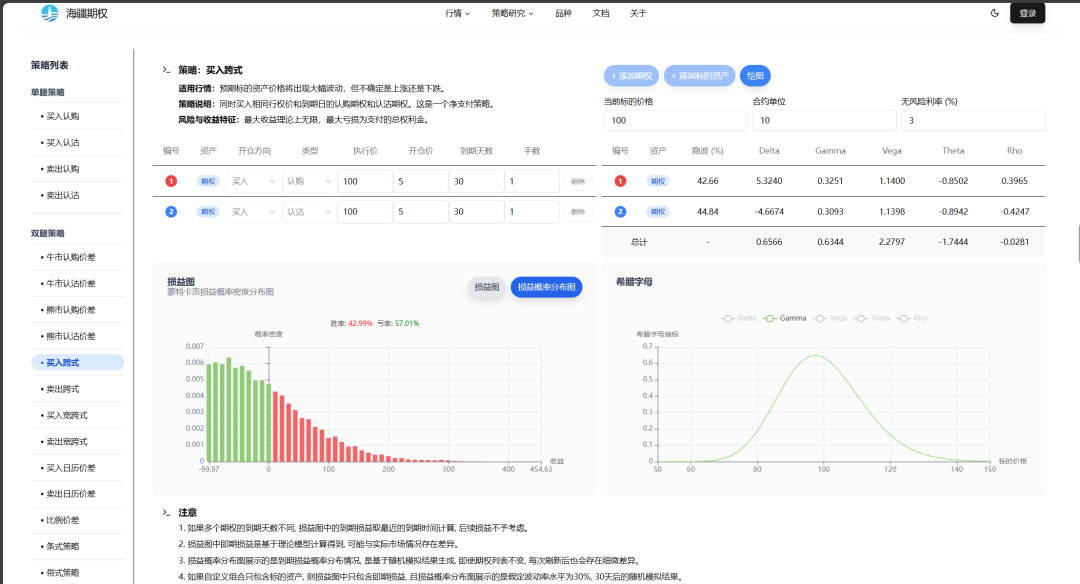Click the 期权 asset tag in strategy row 2

208,212
